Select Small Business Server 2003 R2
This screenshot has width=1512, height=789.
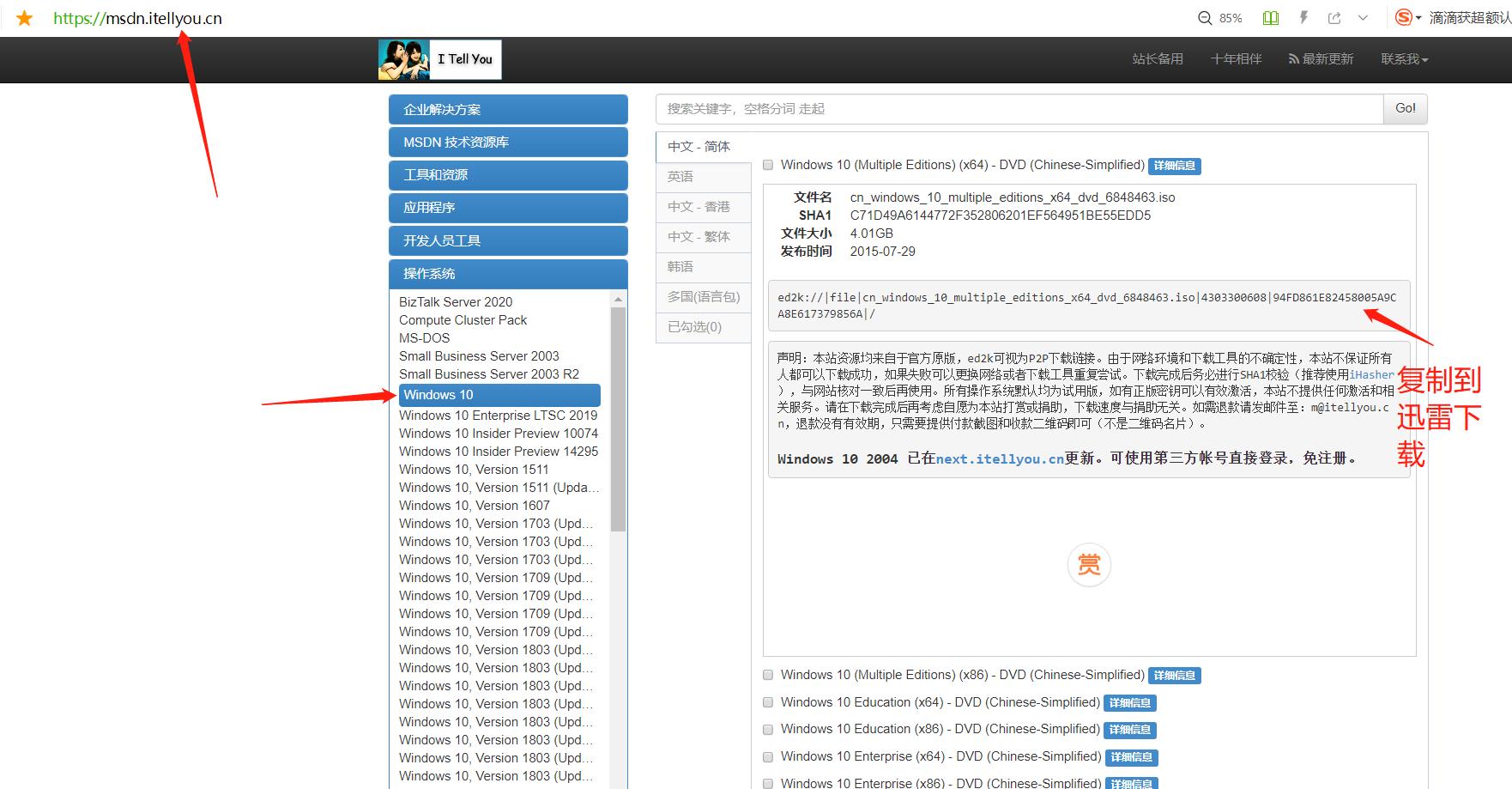[x=489, y=374]
